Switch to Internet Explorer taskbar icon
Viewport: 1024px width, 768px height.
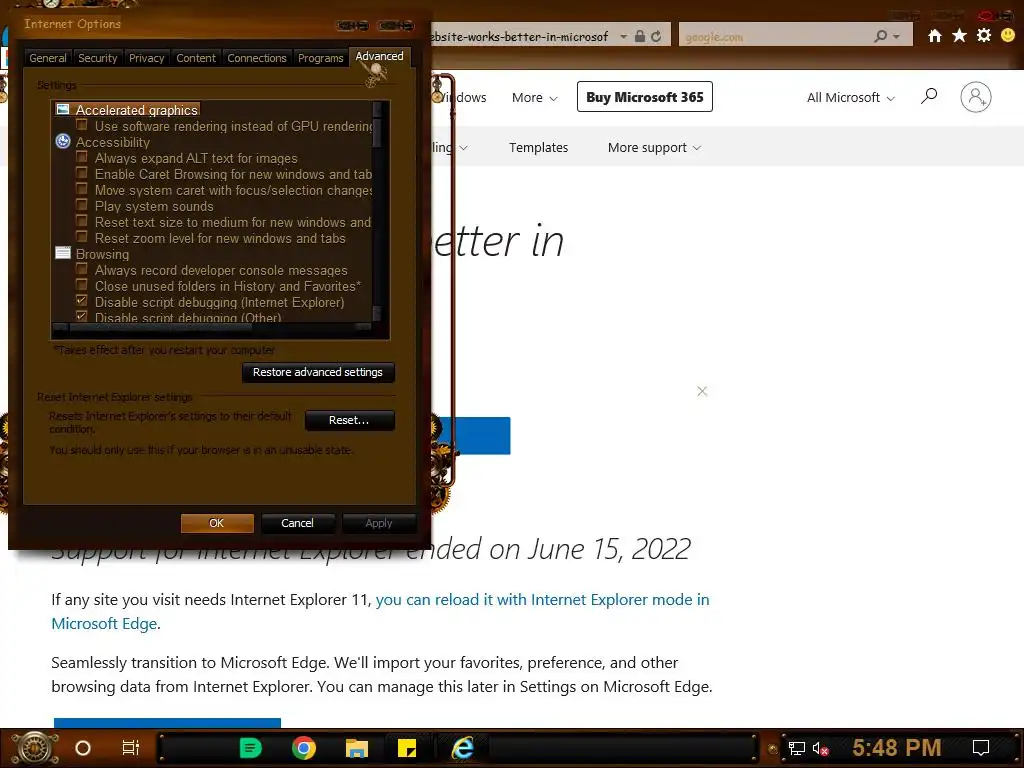462,748
